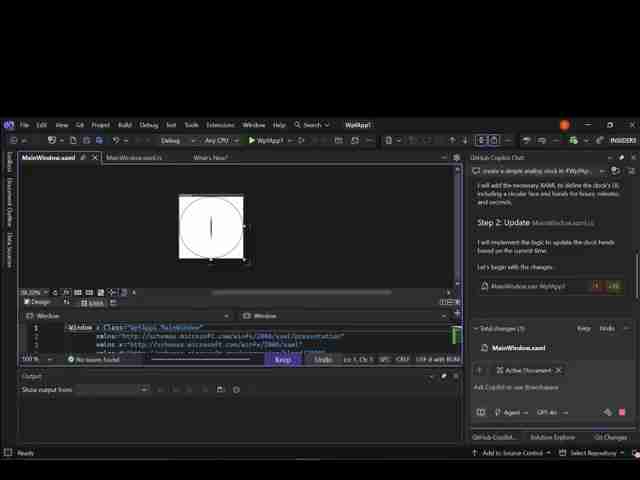The width and height of the screenshot is (640, 480).
Task: Start the WpfApp1 project with green play button
Action: 265,140
